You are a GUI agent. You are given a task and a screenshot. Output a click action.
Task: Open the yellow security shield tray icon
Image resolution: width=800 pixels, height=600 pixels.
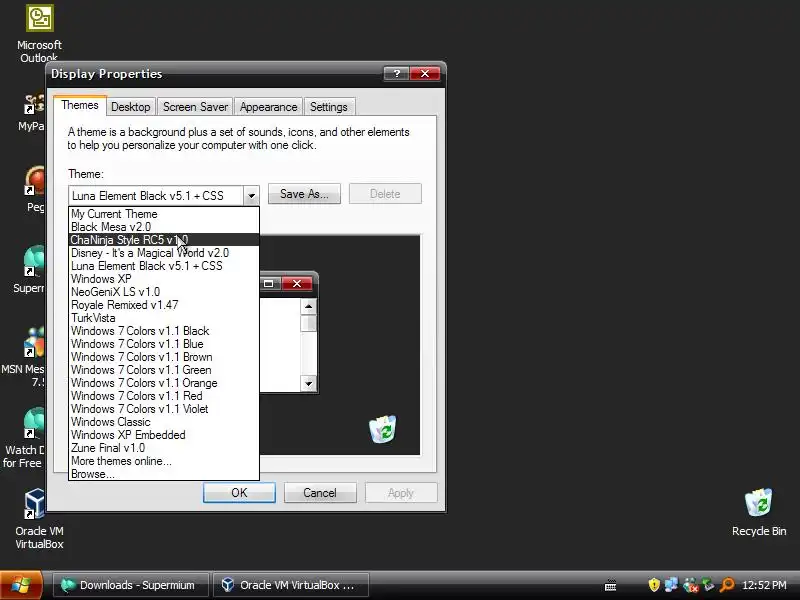(654, 585)
